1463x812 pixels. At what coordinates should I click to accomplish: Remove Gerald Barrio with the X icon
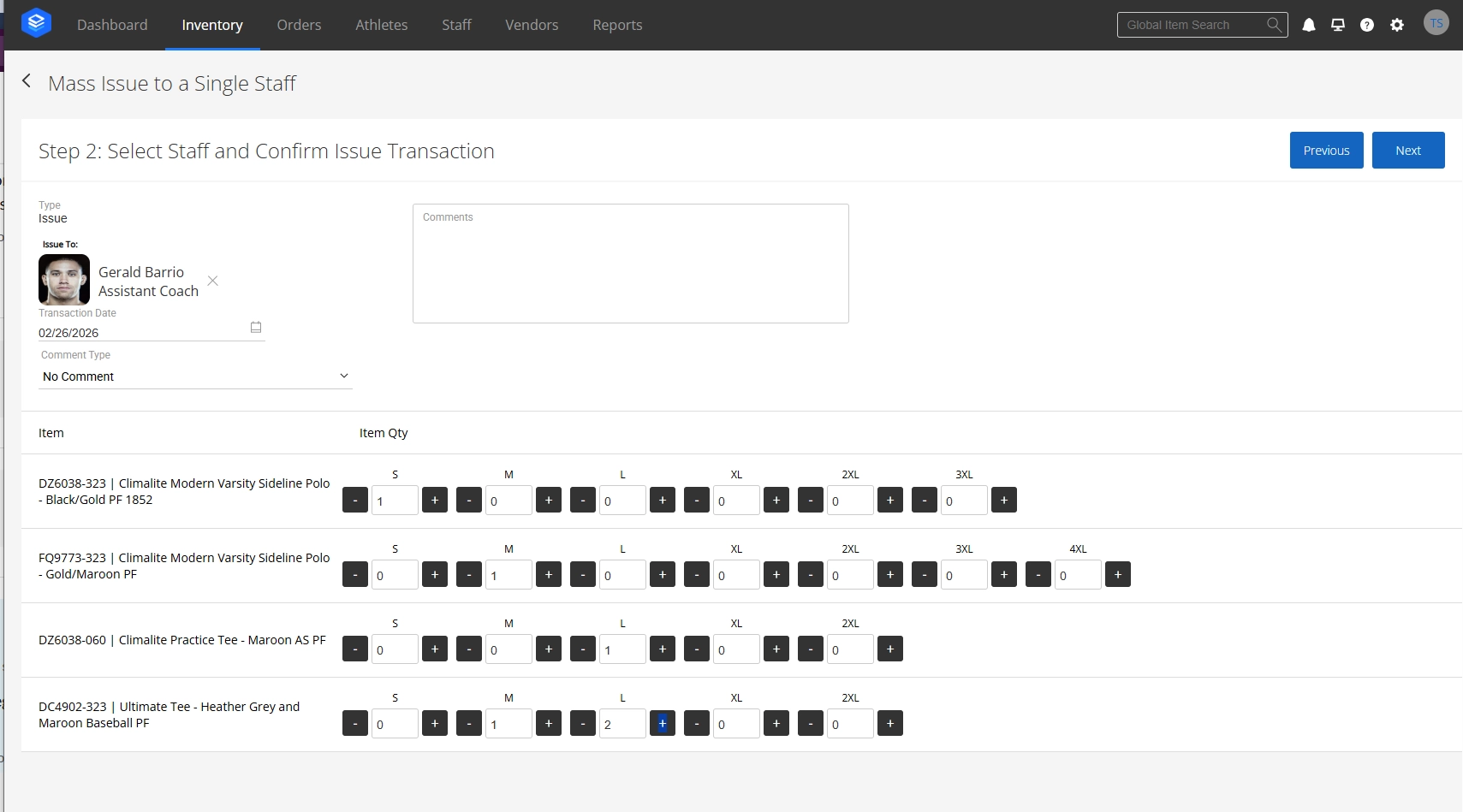coord(213,281)
